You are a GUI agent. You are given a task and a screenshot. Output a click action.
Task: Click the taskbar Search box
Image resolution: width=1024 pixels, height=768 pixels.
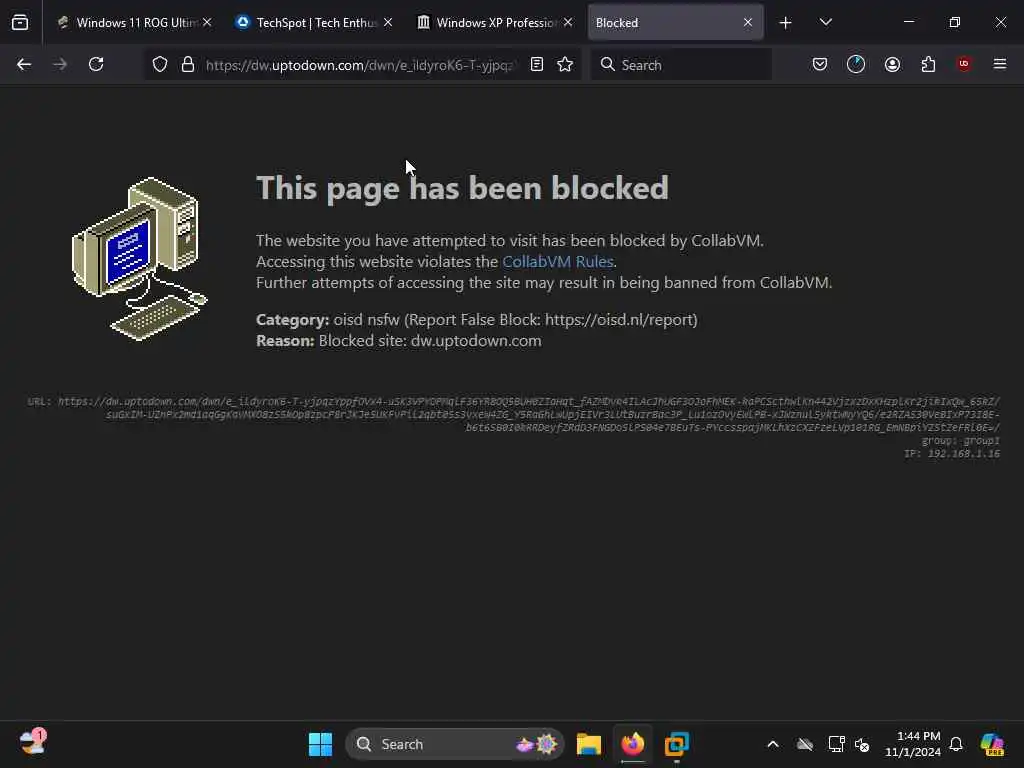[x=455, y=744]
